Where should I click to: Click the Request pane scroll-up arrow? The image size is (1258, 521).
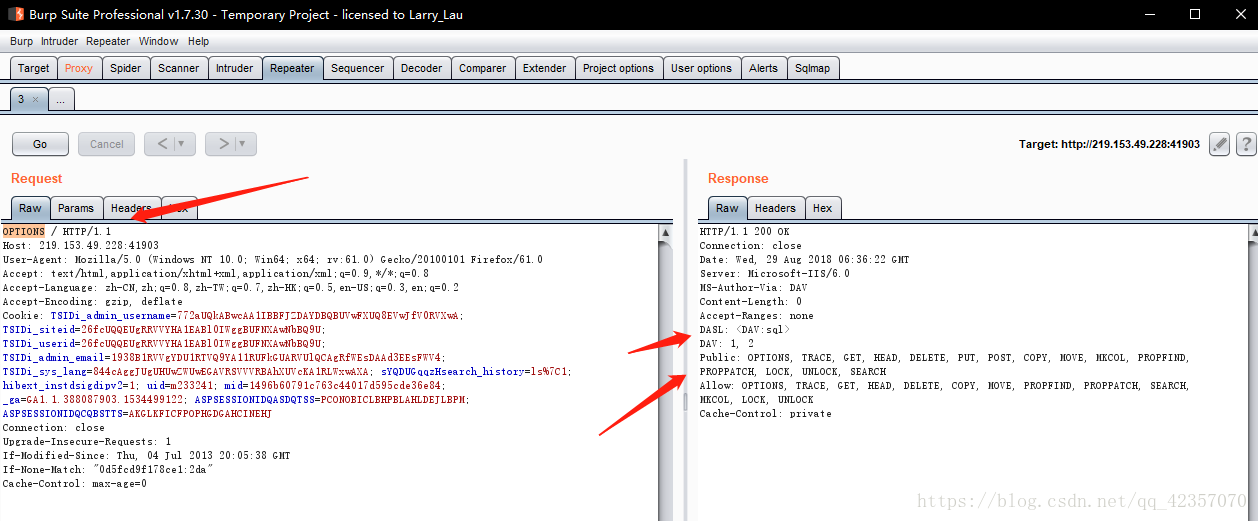[666, 232]
